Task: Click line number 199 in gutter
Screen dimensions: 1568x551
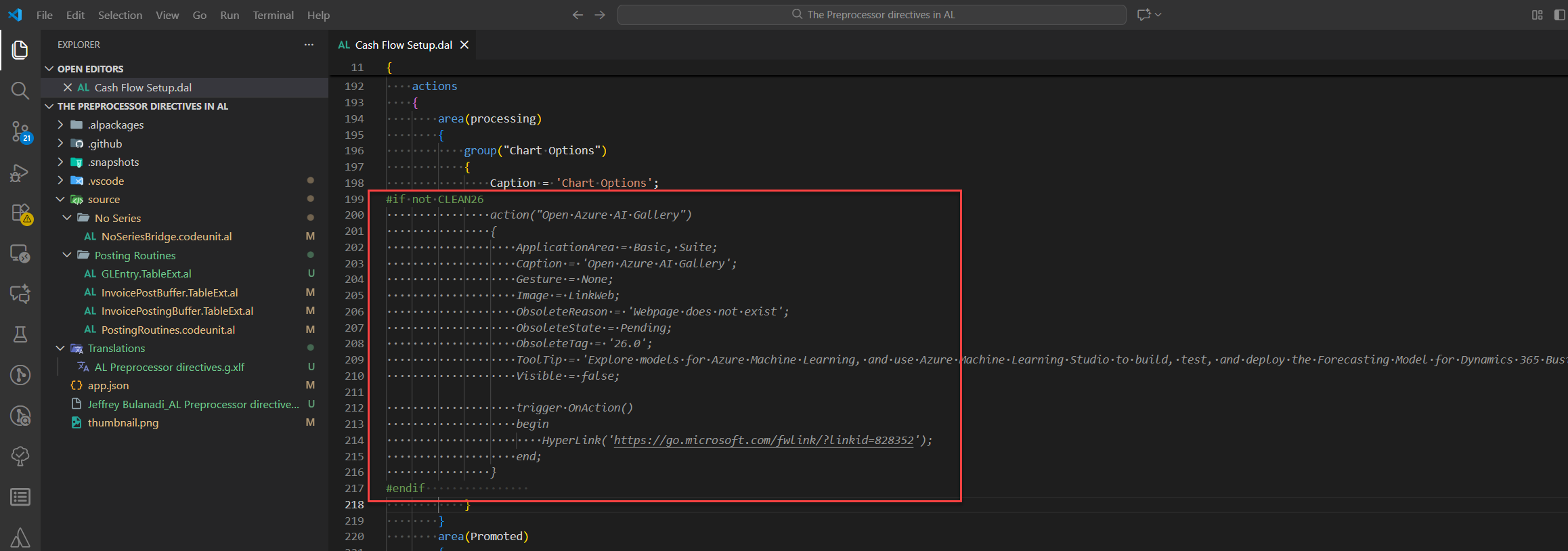Action: (354, 199)
